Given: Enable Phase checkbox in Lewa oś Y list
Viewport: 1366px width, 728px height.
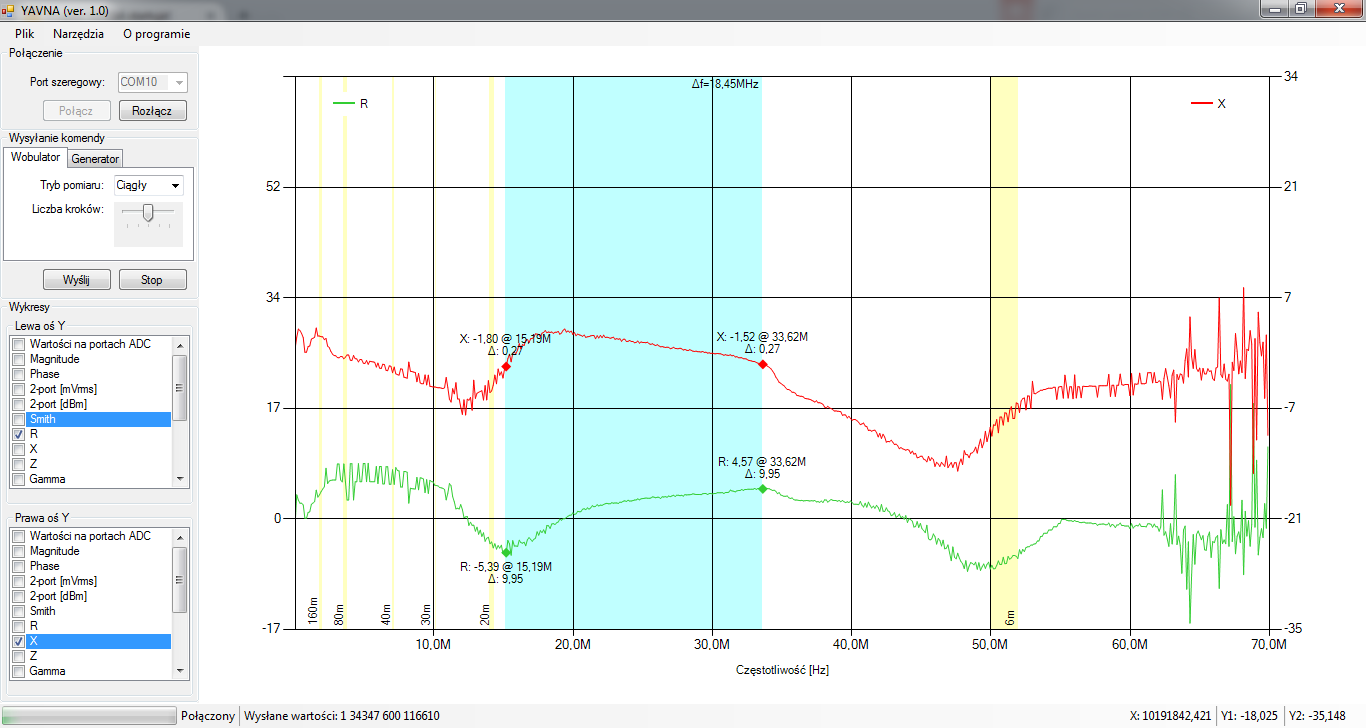Looking at the screenshot, I should click(x=18, y=374).
